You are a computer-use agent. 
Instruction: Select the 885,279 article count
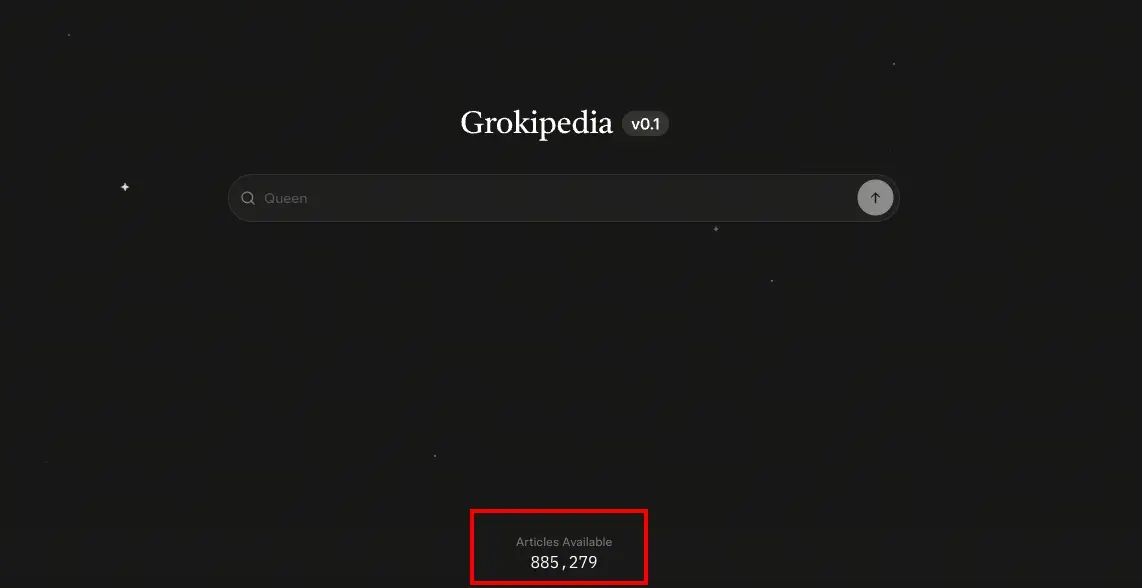pyautogui.click(x=564, y=562)
